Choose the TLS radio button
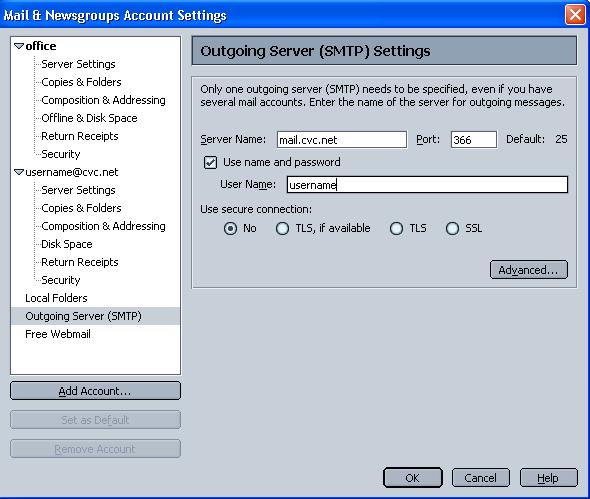This screenshot has height=499, width=590. click(x=396, y=228)
